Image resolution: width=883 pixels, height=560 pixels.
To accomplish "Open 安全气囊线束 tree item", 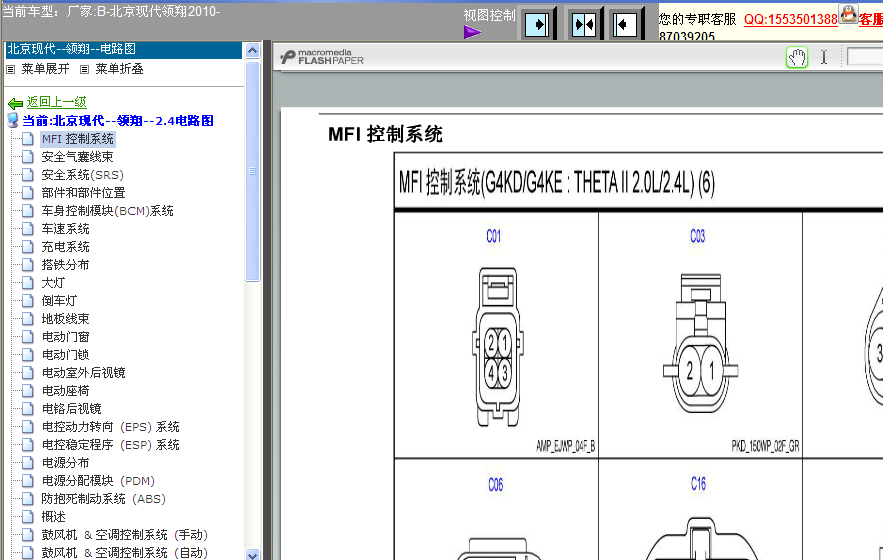I will [x=77, y=157].
